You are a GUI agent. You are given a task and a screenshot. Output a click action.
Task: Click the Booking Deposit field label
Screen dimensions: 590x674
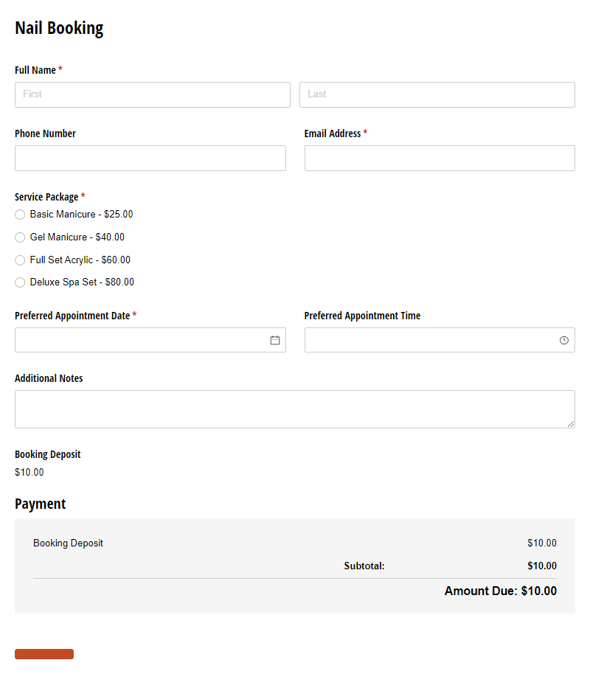pos(48,454)
